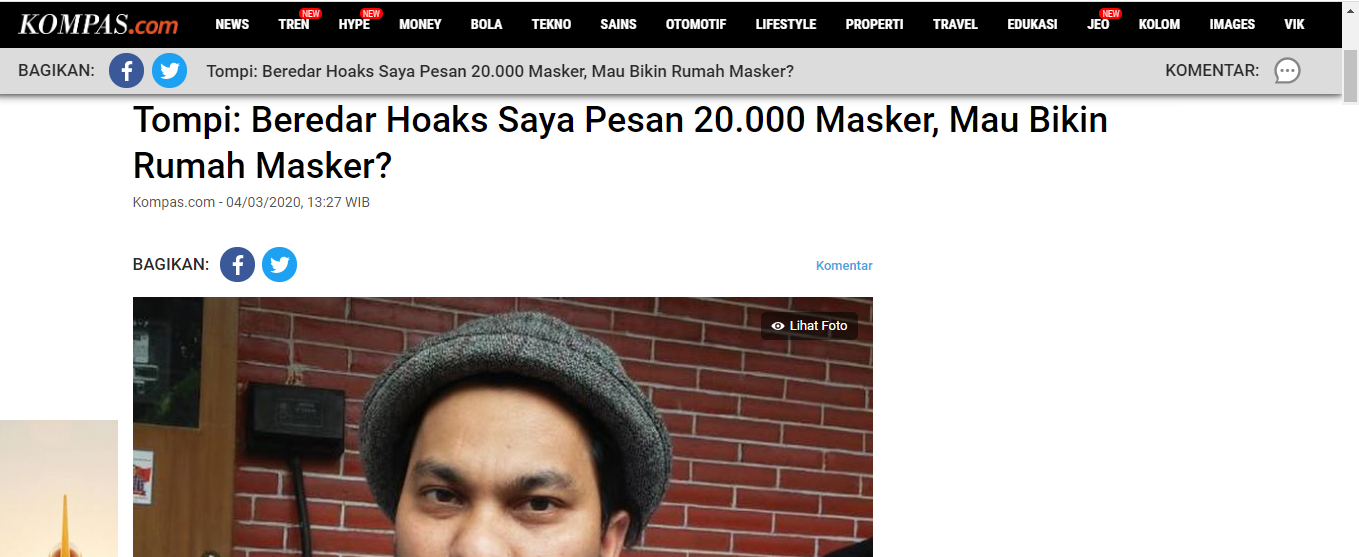
Task: Select LIFESTYLE from top navigation
Action: [786, 25]
